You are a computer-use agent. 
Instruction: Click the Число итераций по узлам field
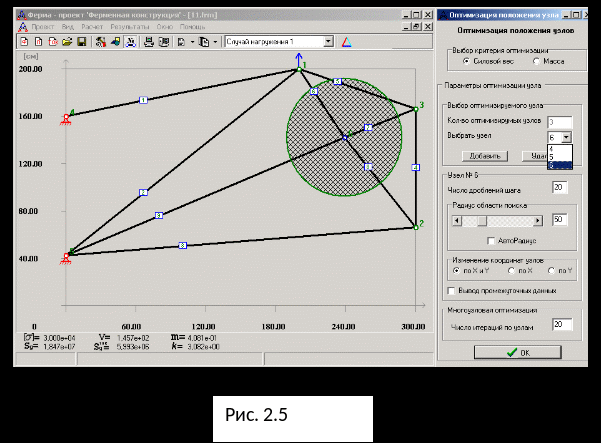pyautogui.click(x=562, y=324)
